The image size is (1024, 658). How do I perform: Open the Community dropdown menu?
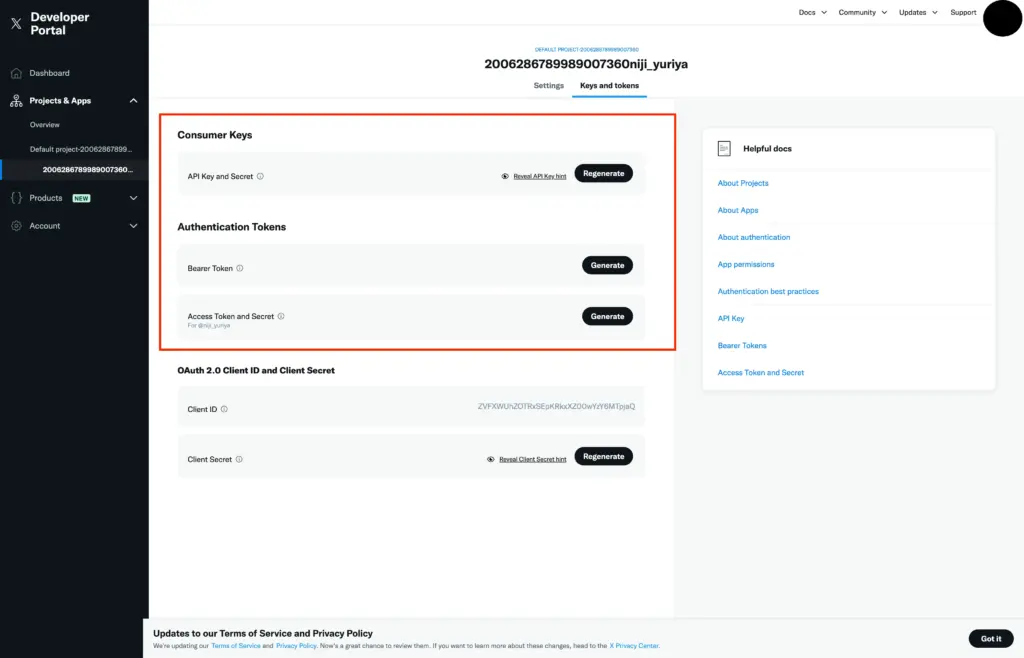click(863, 12)
